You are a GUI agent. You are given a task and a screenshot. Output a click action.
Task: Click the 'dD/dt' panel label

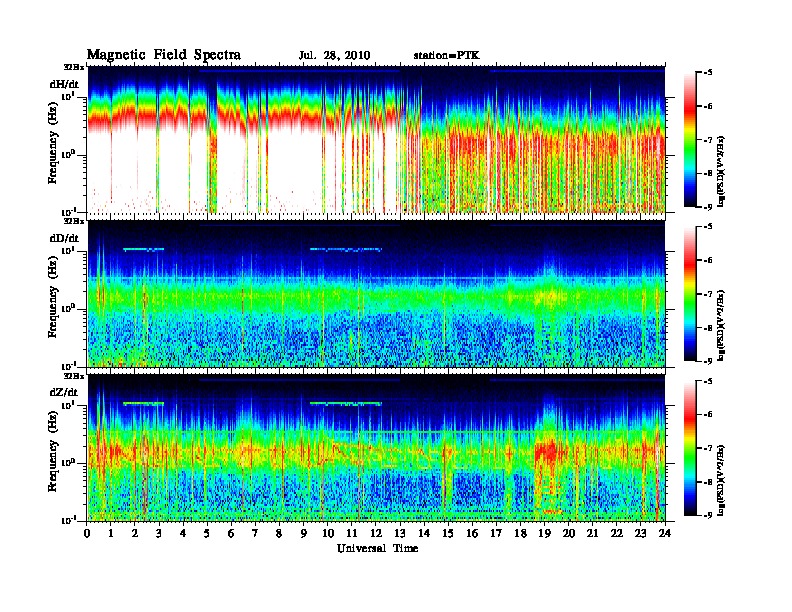point(64,238)
